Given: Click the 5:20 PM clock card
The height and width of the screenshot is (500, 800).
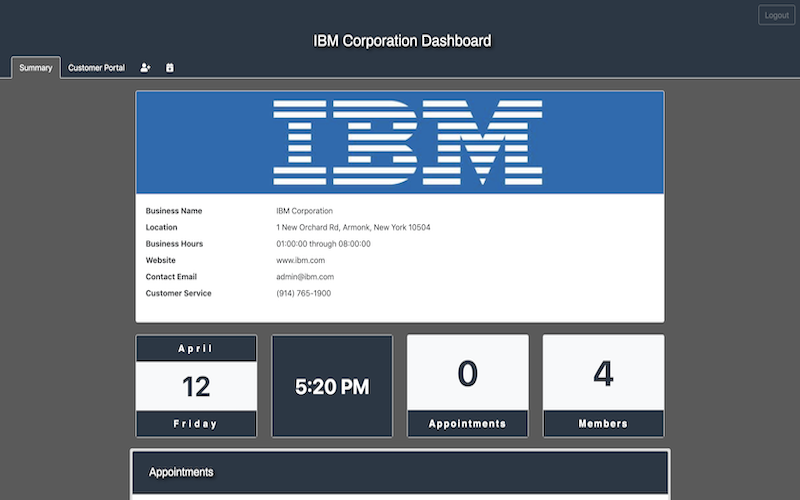Looking at the screenshot, I should (332, 386).
